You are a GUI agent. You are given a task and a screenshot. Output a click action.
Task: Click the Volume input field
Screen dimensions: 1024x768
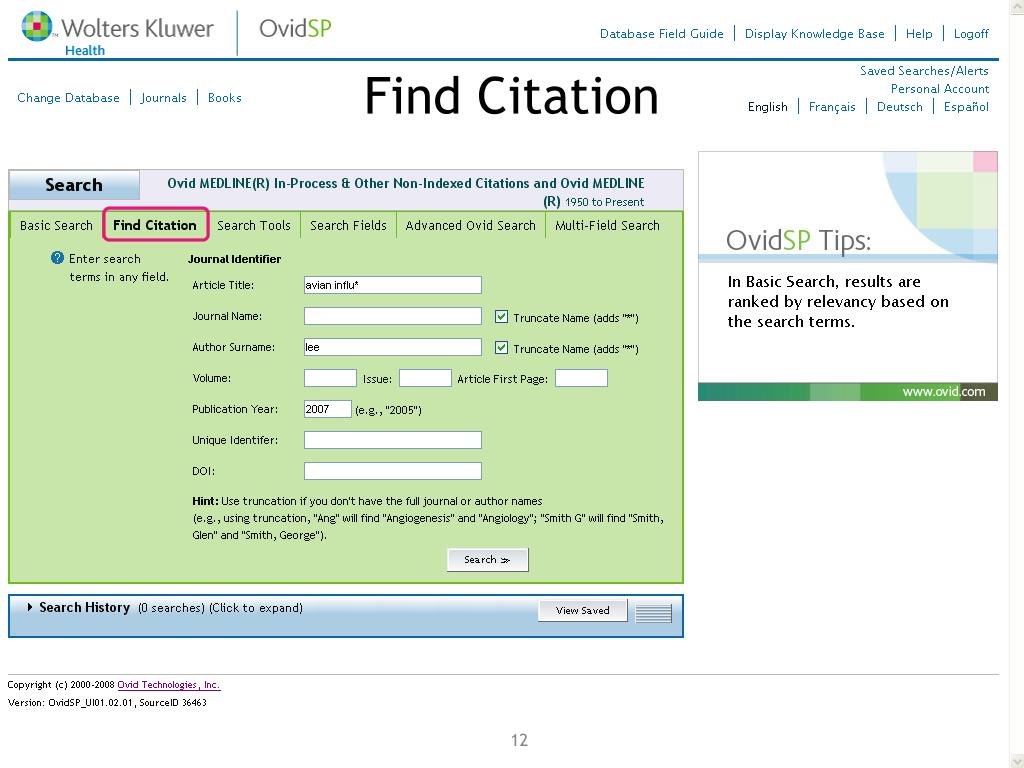330,378
